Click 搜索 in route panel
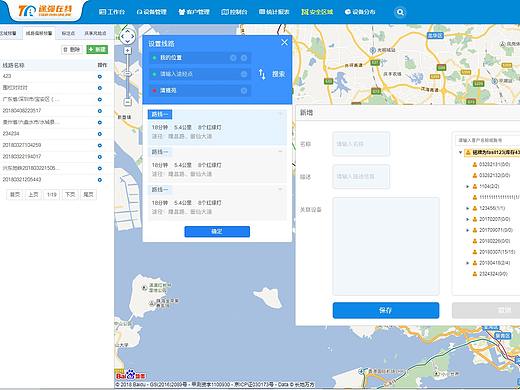The image size is (520, 390). (x=279, y=74)
